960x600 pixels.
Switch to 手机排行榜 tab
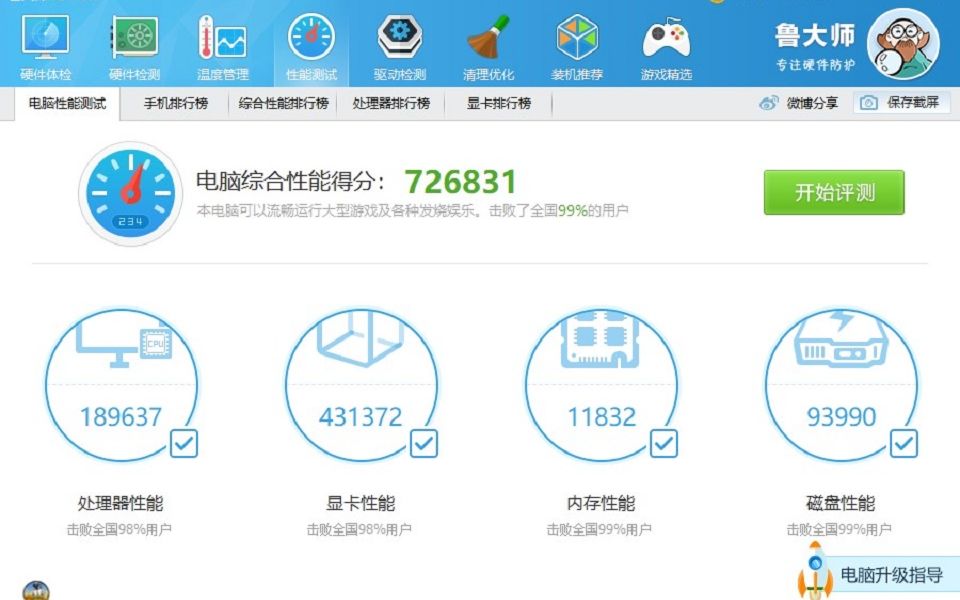pyautogui.click(x=176, y=103)
